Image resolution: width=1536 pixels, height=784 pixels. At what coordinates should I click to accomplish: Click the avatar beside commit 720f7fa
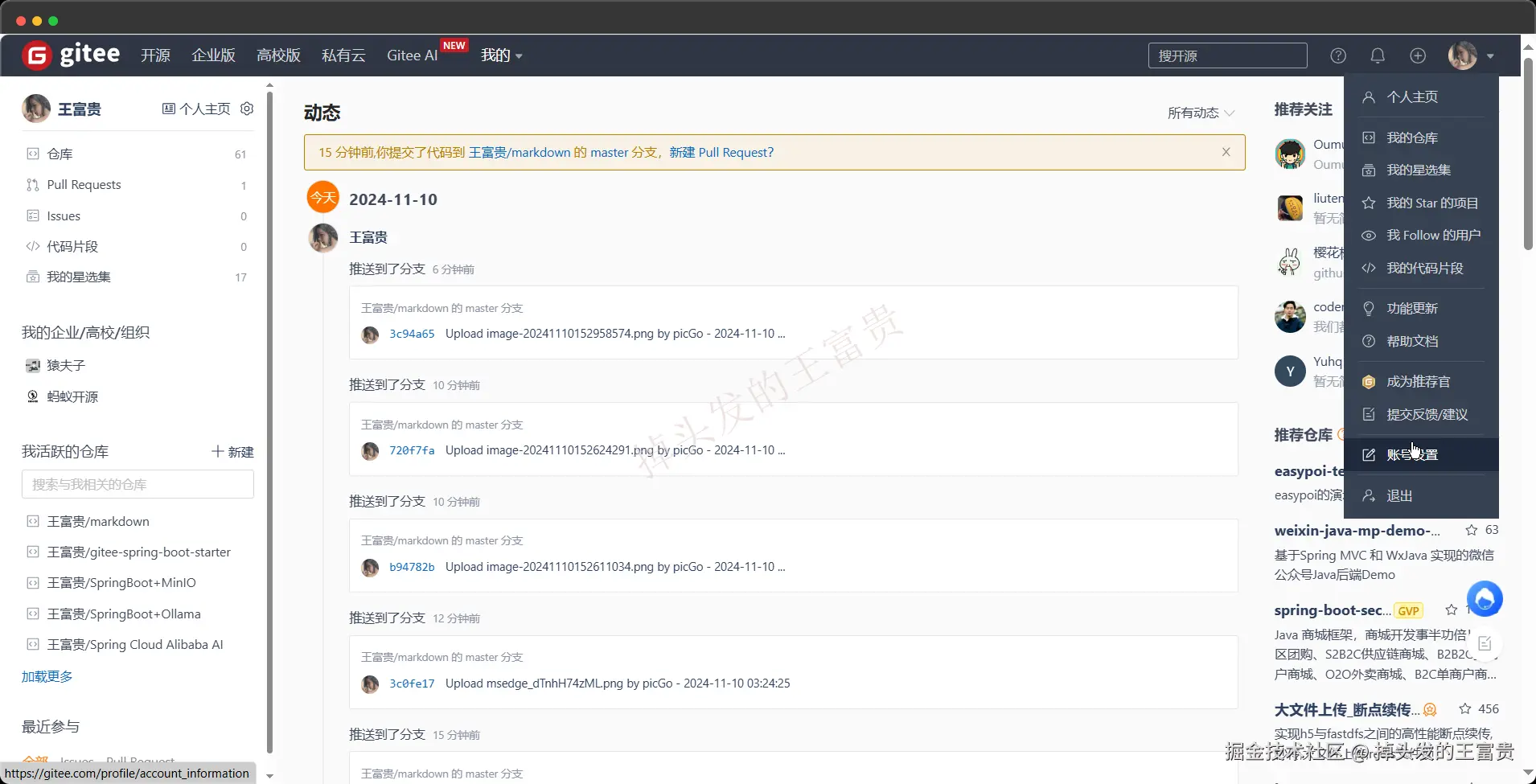[x=370, y=451]
